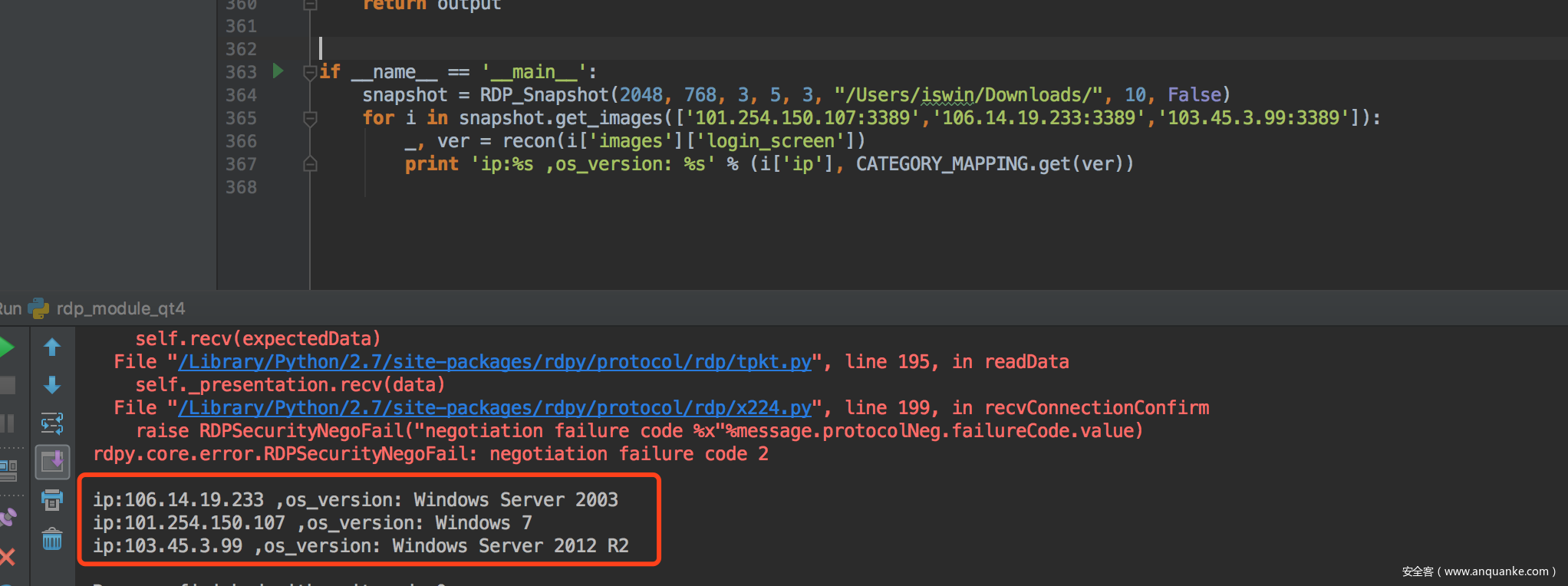This screenshot has height=586, width=1568.
Task: Toggle soft-wrap in the console toolbar
Action: coord(52,423)
